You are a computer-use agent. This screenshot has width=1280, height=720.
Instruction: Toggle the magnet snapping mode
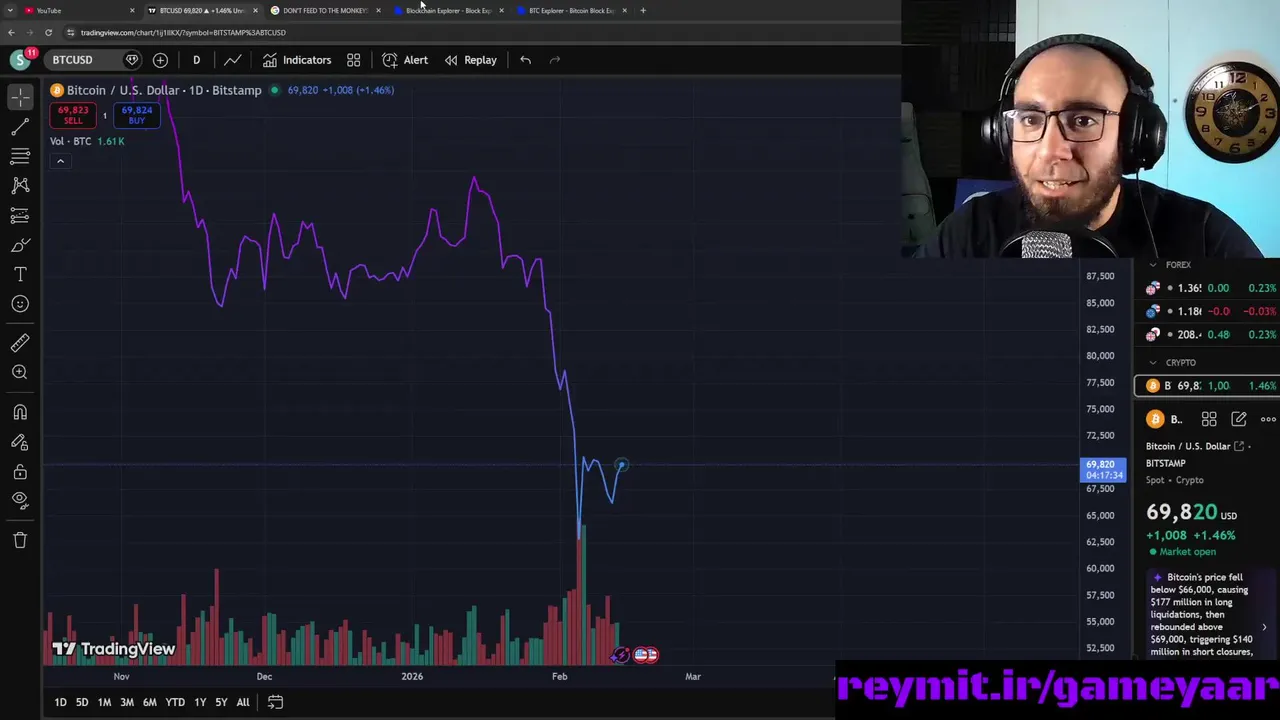pos(20,412)
